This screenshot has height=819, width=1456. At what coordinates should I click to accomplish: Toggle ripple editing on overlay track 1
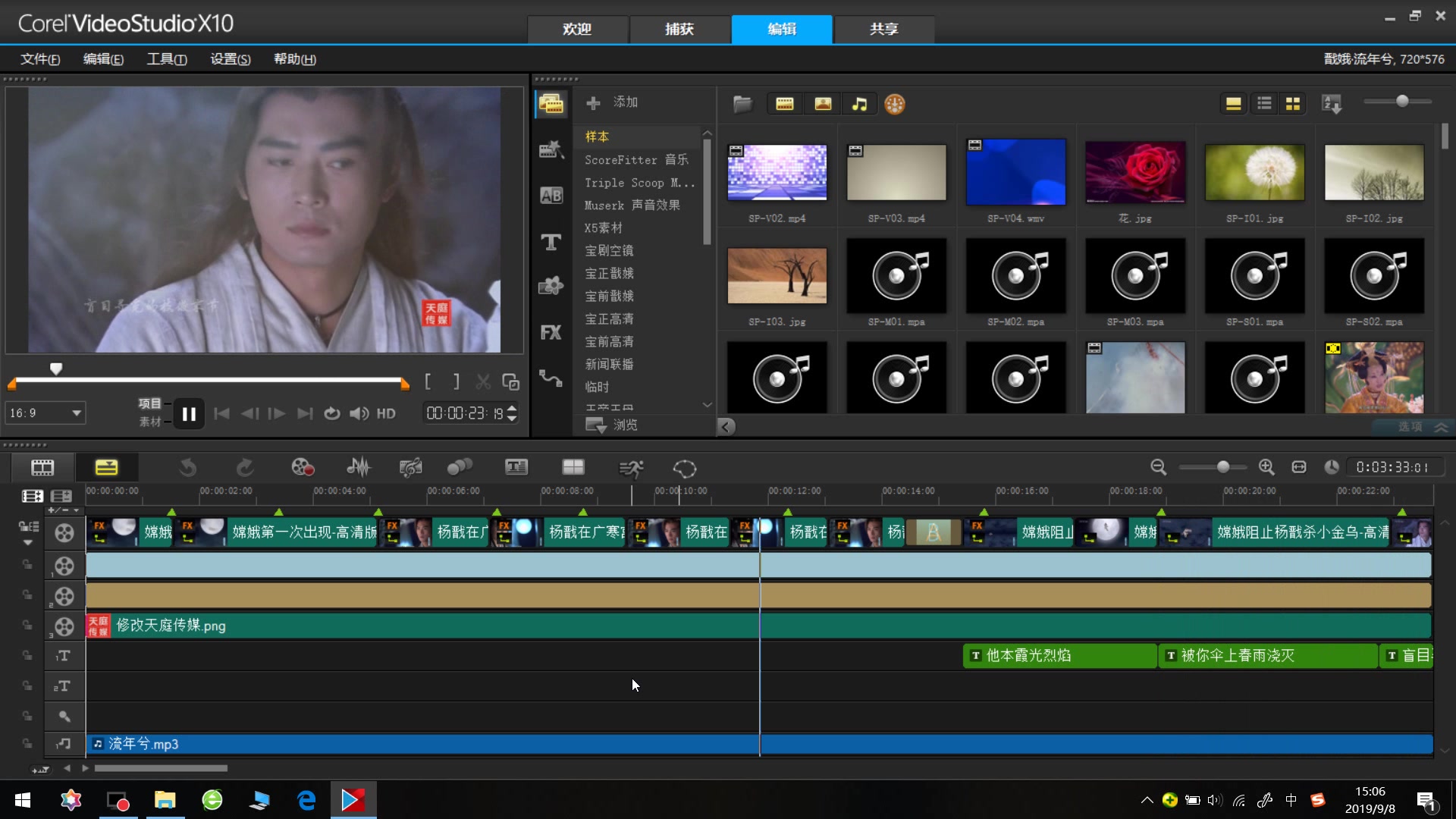pos(27,564)
